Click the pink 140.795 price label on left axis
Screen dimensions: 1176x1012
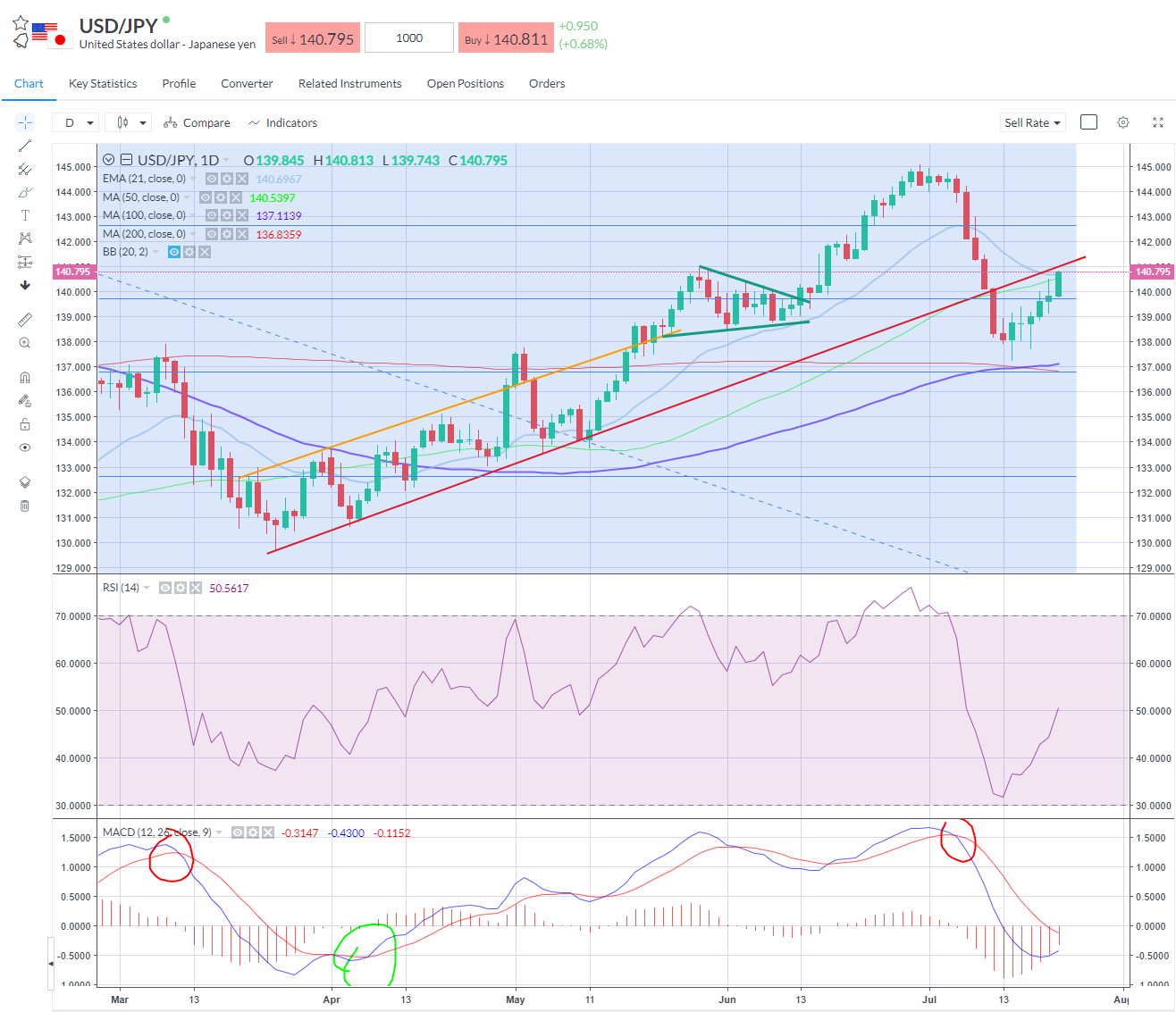(x=73, y=272)
